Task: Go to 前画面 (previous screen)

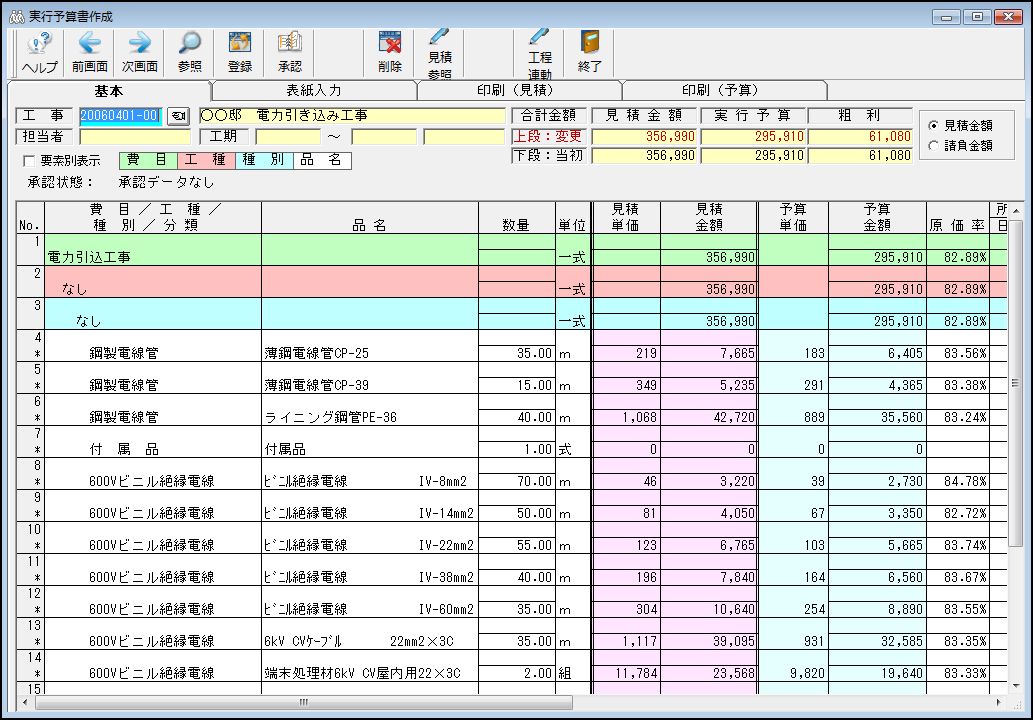Action: [x=88, y=52]
